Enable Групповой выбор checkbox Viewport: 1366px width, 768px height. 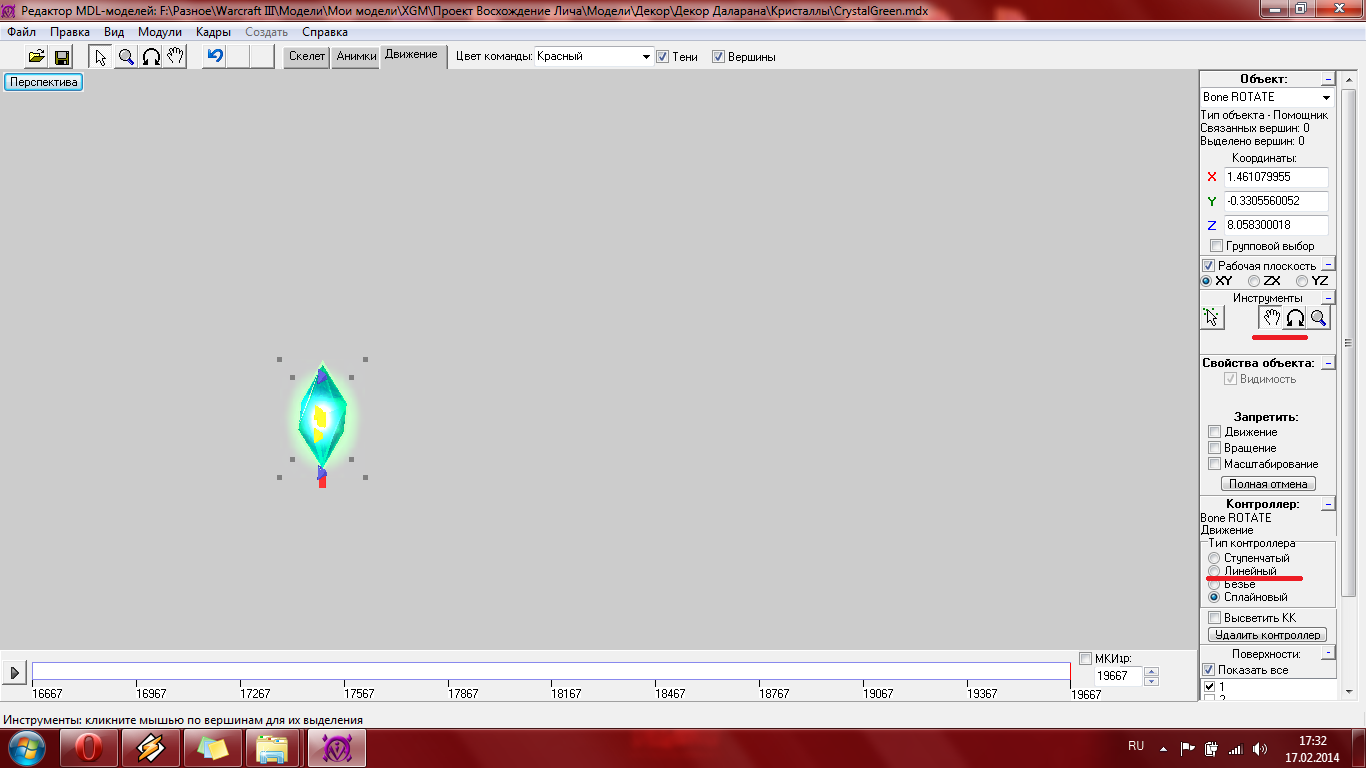[x=1216, y=246]
